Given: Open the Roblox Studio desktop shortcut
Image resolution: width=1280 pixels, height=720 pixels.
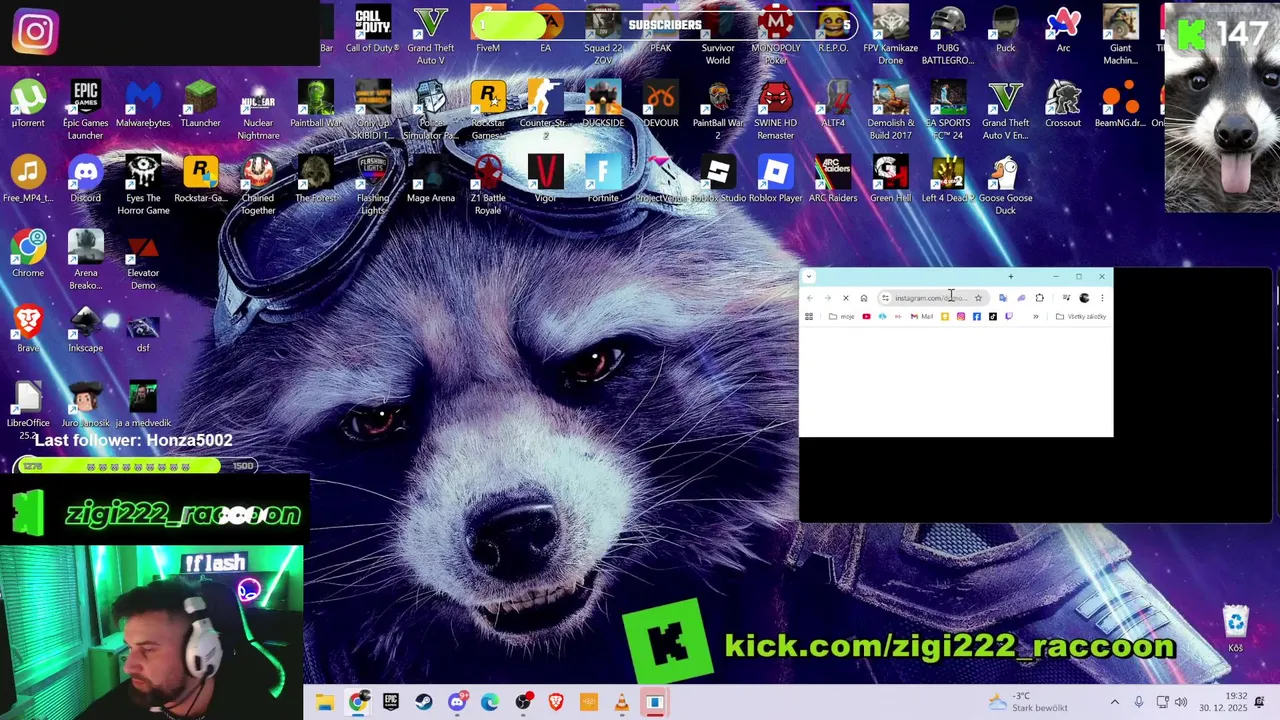Looking at the screenshot, I should (718, 180).
